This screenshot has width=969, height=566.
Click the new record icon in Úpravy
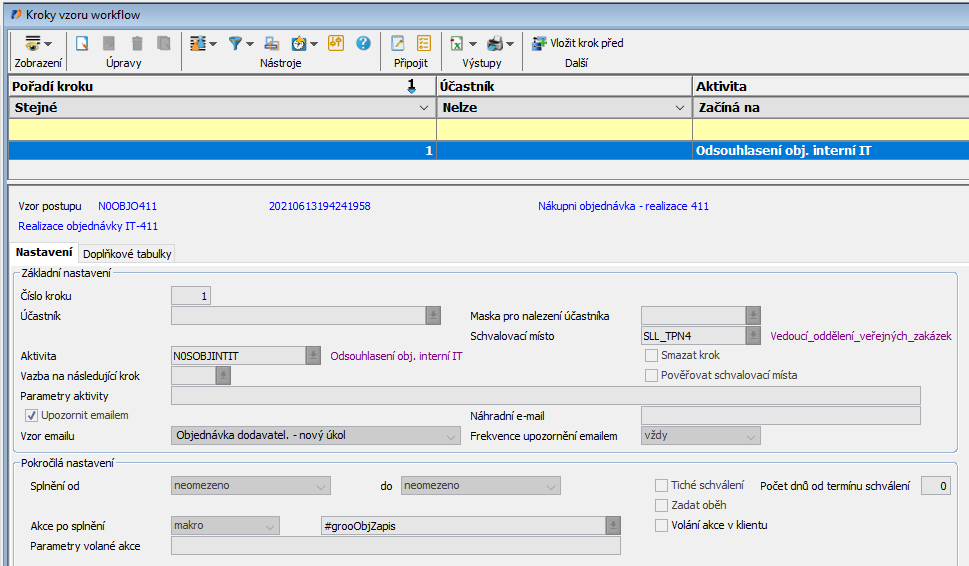click(x=82, y=43)
